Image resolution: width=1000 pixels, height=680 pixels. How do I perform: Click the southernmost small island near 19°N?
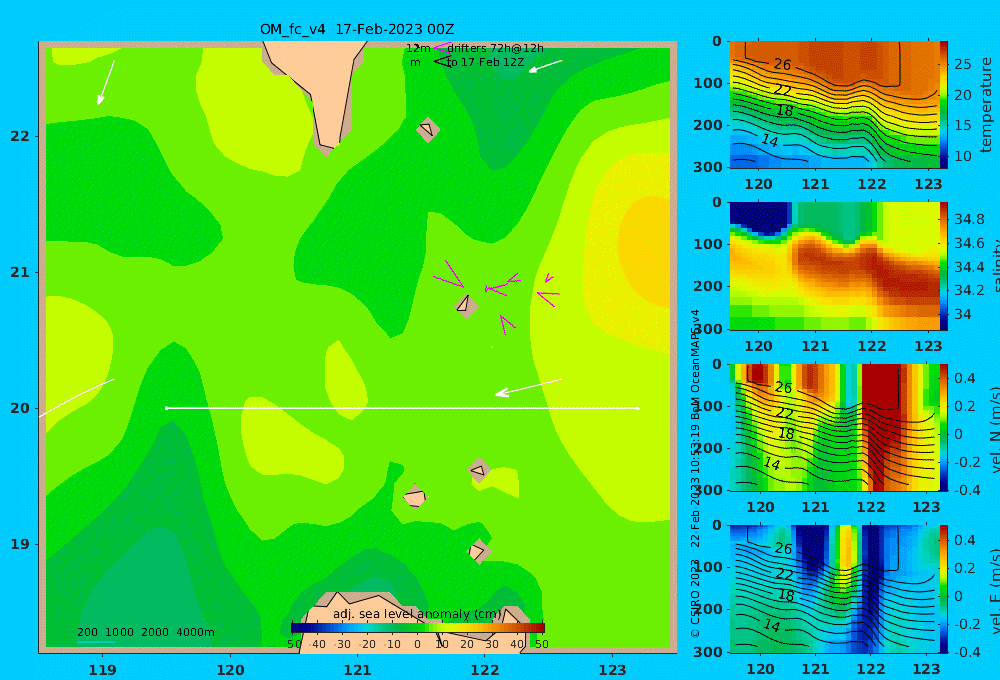478,551
